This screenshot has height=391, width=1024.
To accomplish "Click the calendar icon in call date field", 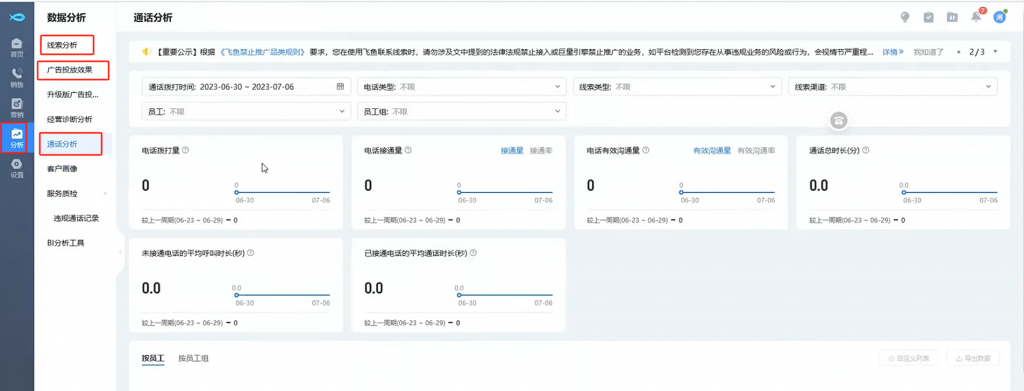I will 340,86.
